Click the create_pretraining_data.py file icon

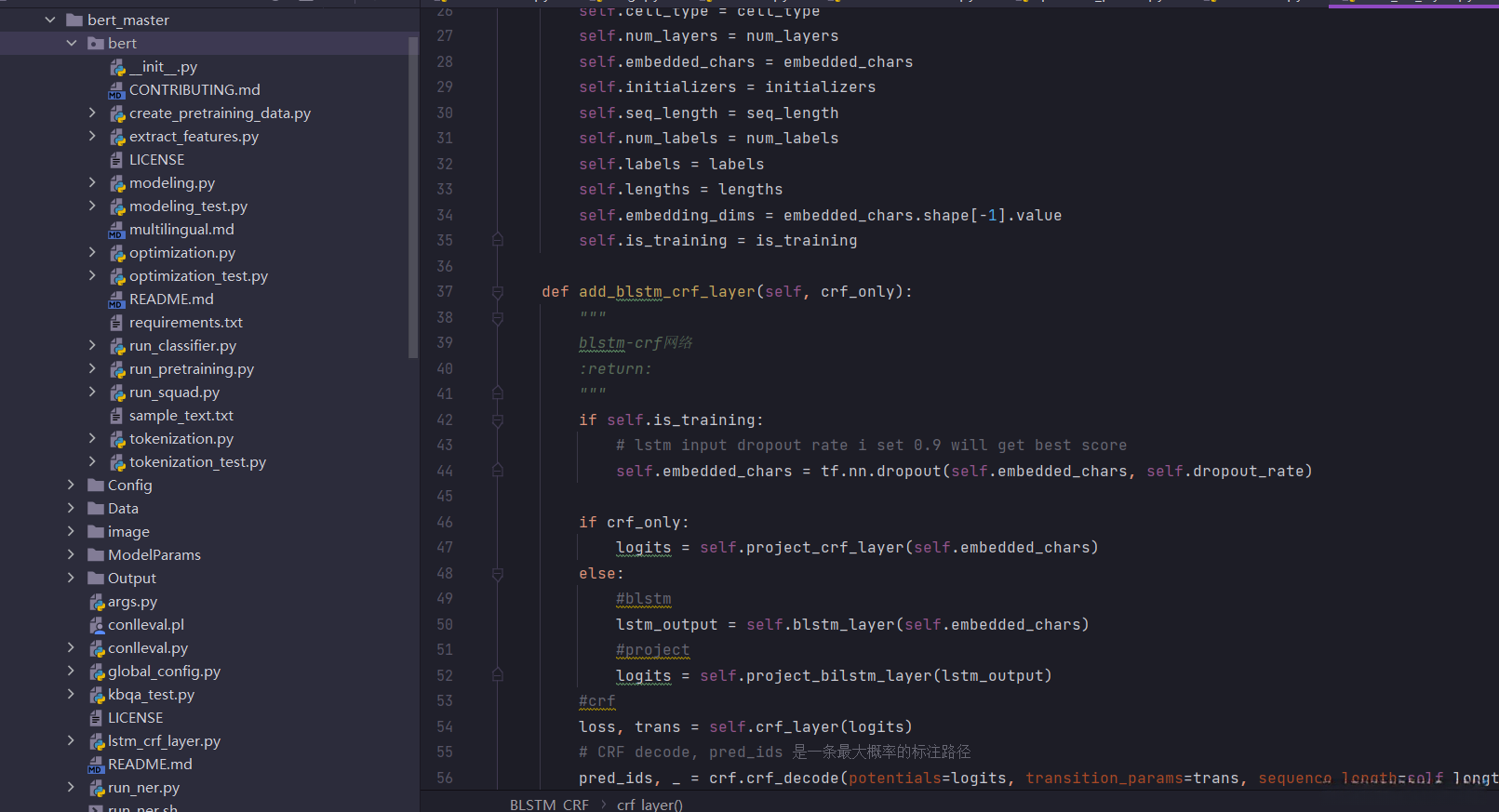[117, 113]
